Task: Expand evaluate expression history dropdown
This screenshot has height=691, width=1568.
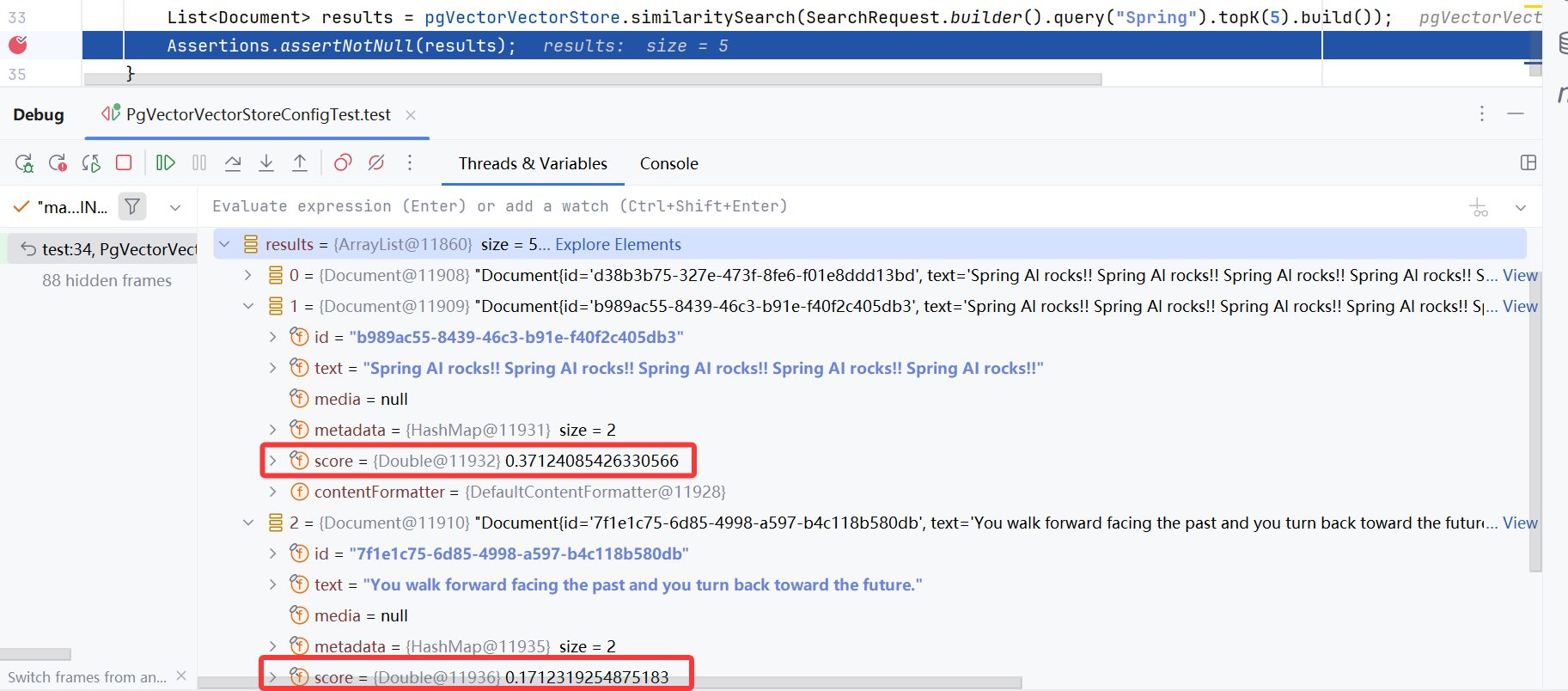Action: tap(1521, 207)
